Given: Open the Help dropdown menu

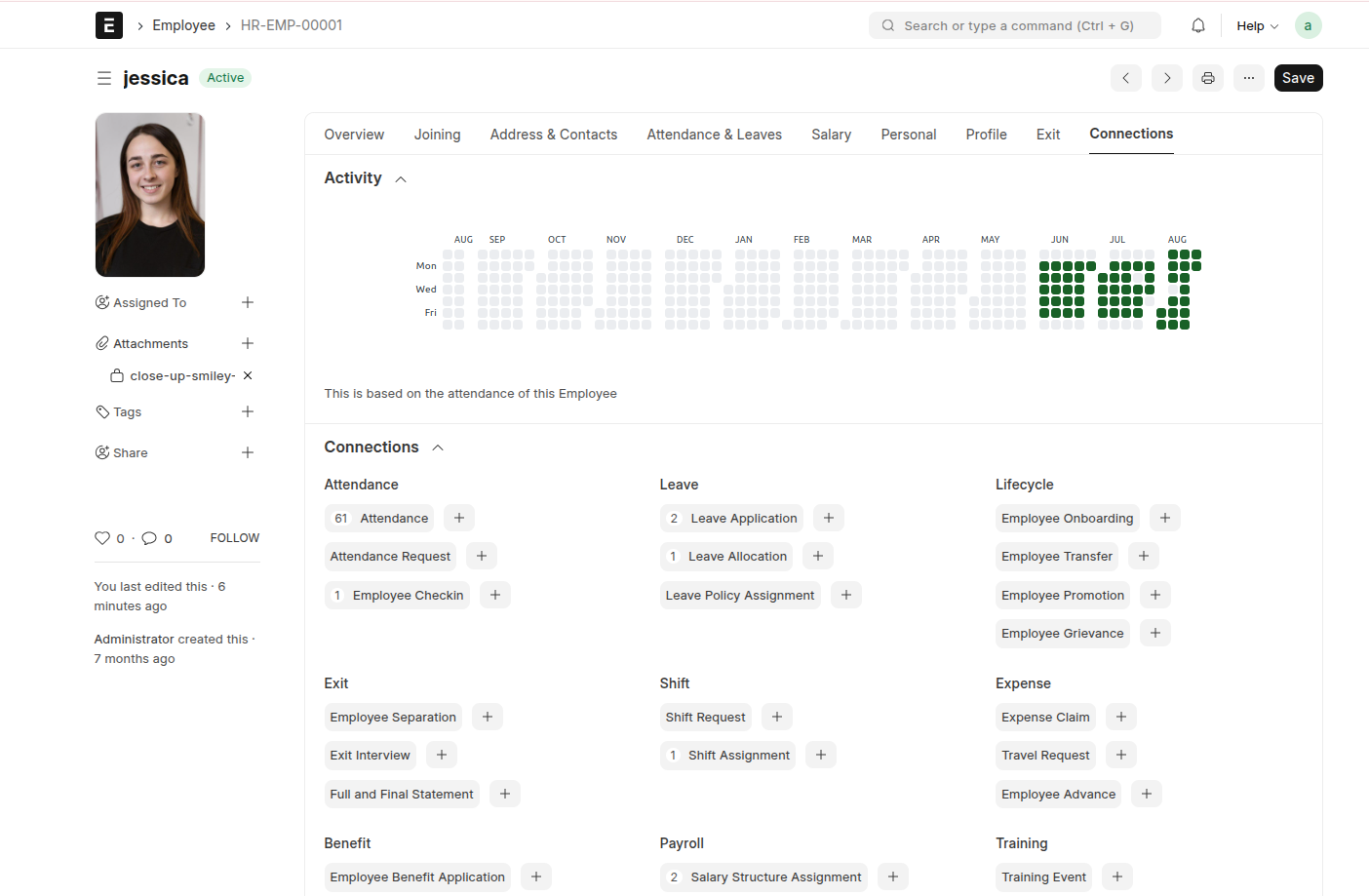Looking at the screenshot, I should tap(1257, 25).
